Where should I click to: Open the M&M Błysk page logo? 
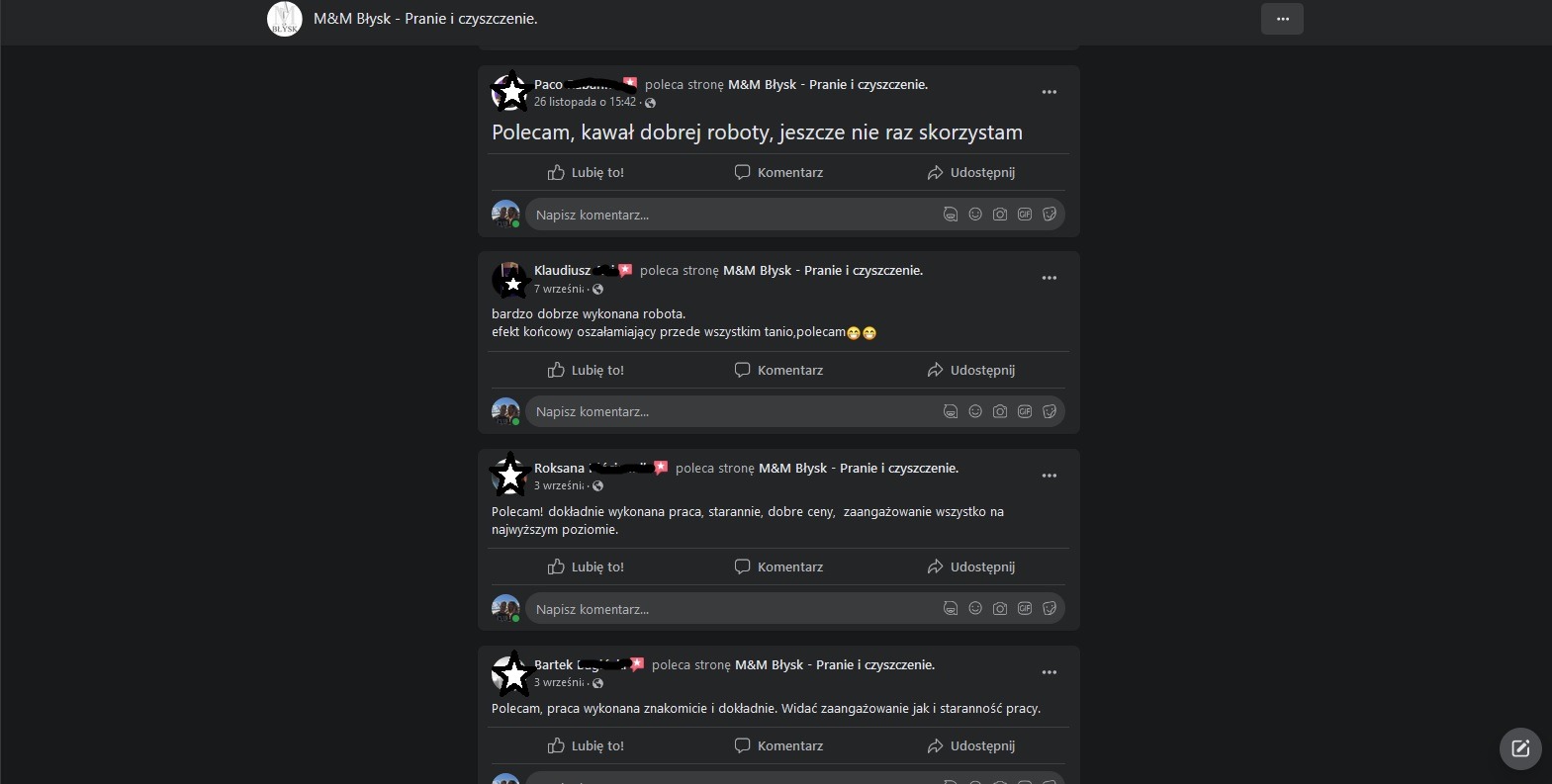tap(285, 19)
